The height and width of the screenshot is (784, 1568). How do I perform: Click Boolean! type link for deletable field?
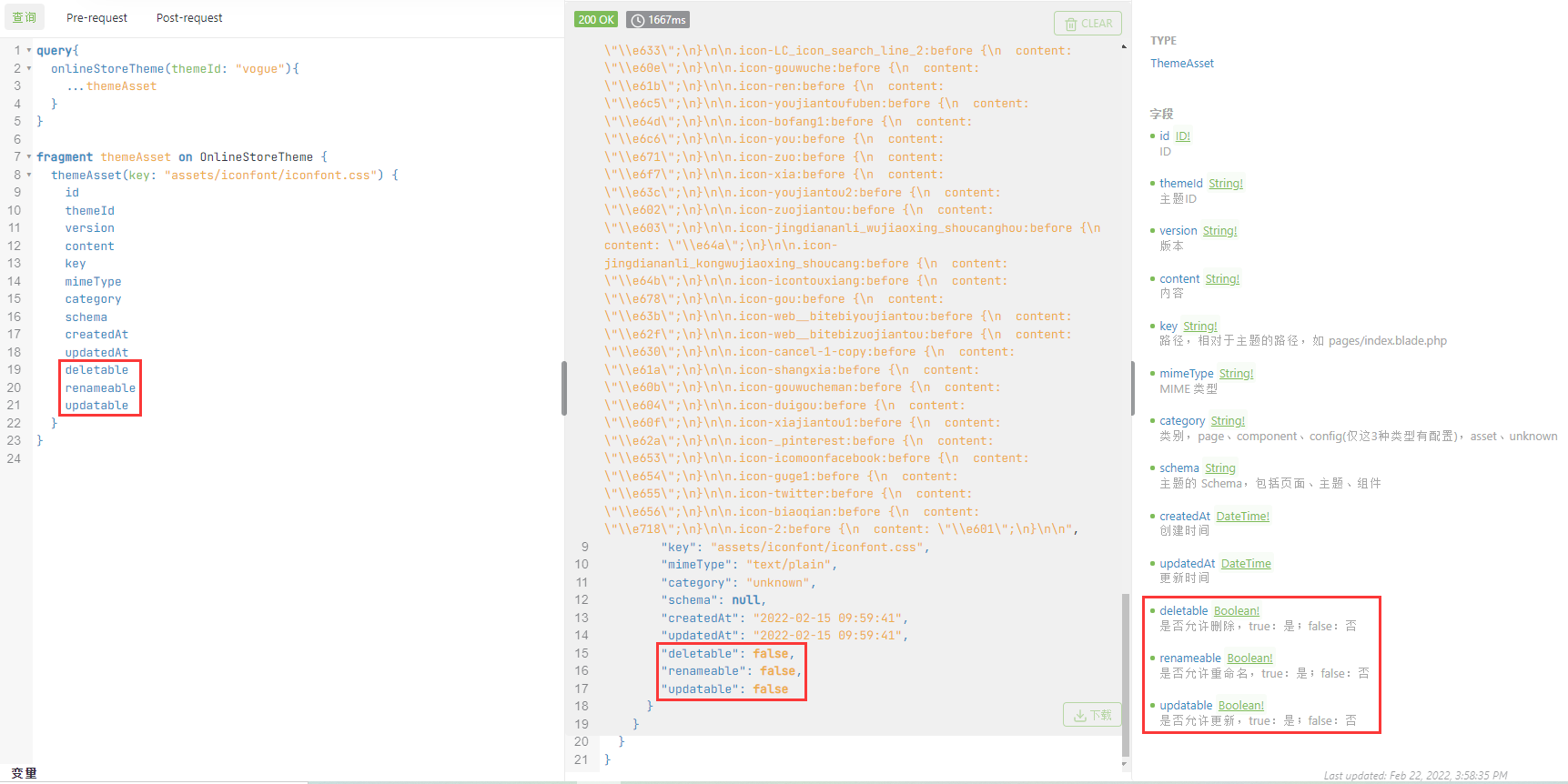pos(1236,611)
